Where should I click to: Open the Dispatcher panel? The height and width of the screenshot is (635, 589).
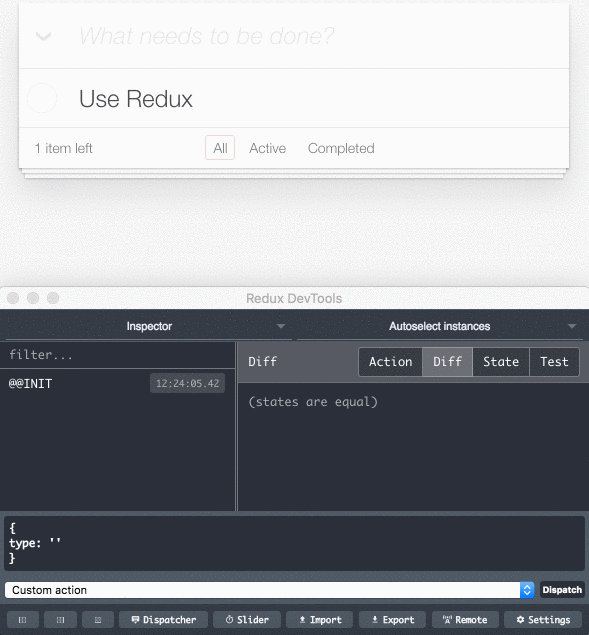coord(163,620)
